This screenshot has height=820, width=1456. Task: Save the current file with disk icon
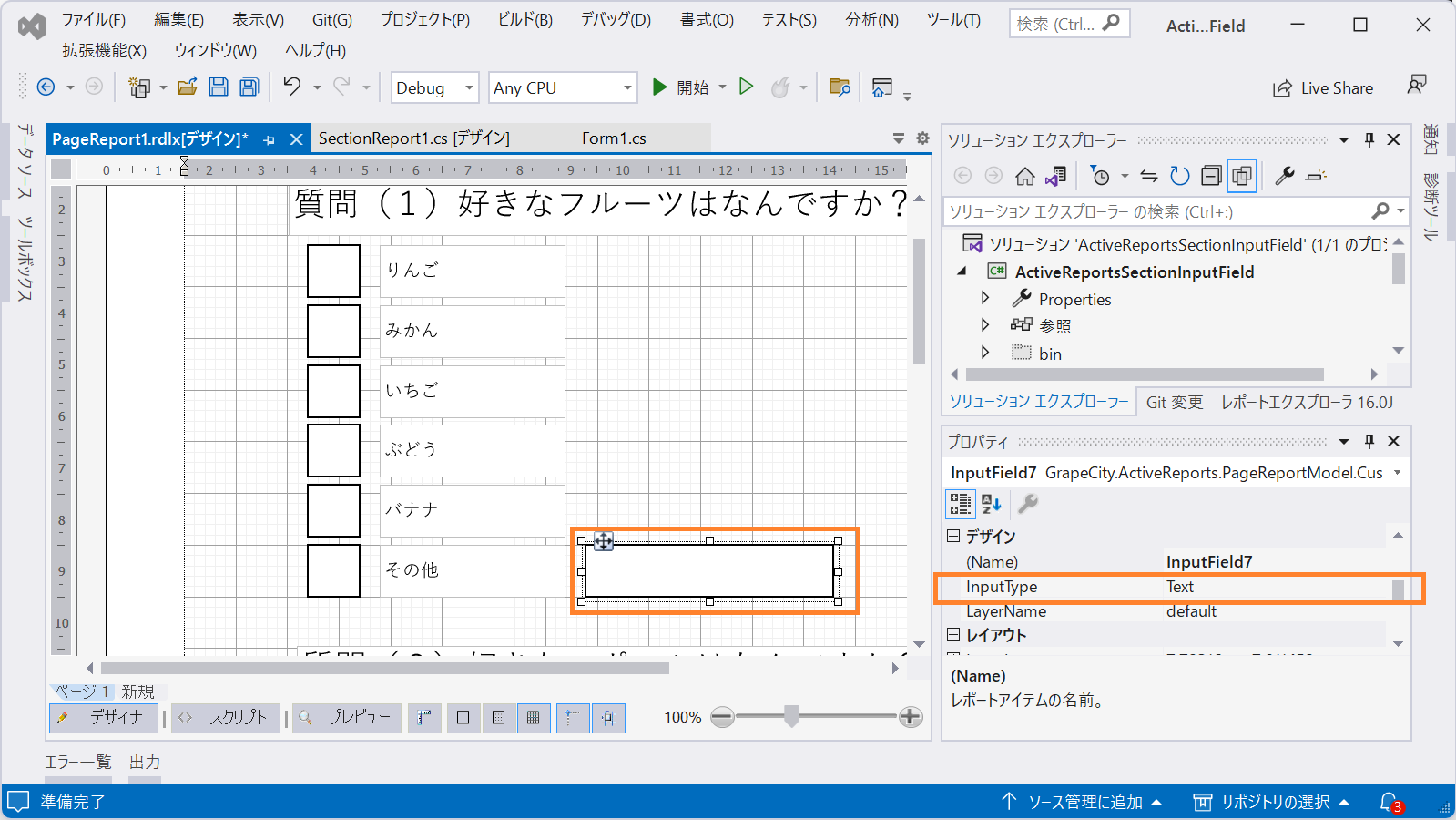pos(219,87)
